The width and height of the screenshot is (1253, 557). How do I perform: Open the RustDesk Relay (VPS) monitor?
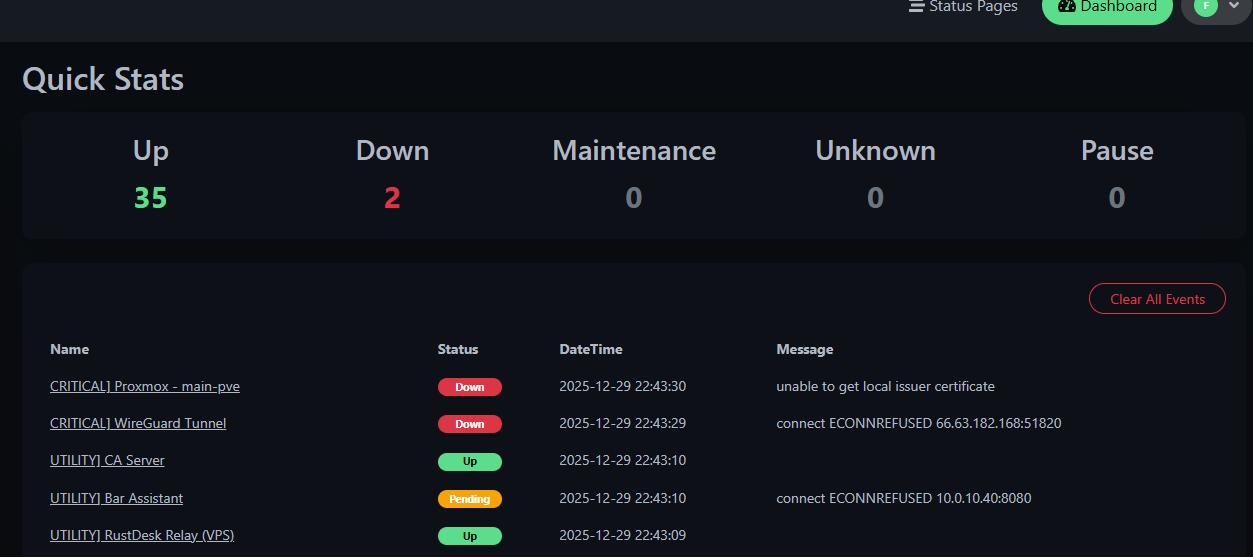tap(142, 535)
